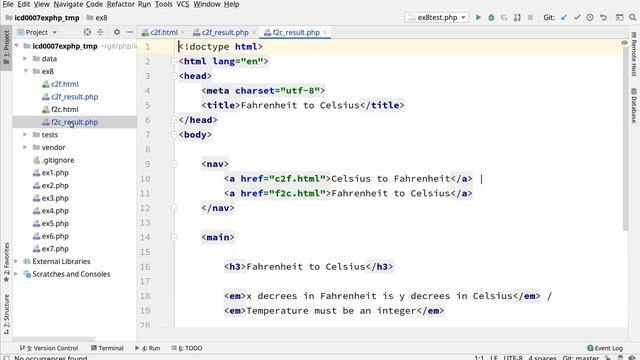
Task: Open the Structure tool window
Action: pos(6,314)
